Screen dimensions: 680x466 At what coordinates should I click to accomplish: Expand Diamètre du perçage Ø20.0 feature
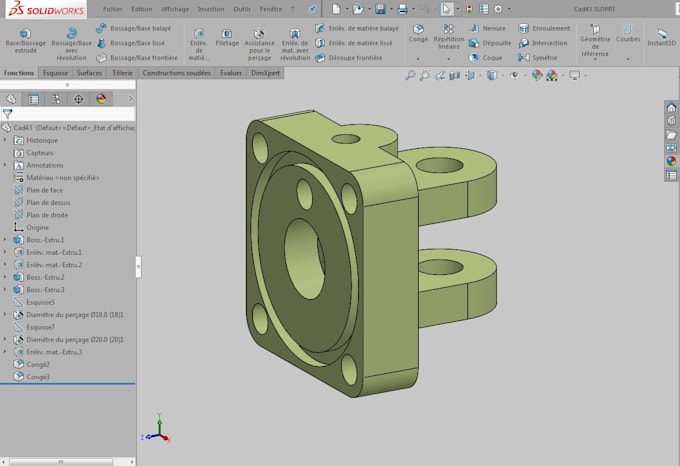click(5, 339)
